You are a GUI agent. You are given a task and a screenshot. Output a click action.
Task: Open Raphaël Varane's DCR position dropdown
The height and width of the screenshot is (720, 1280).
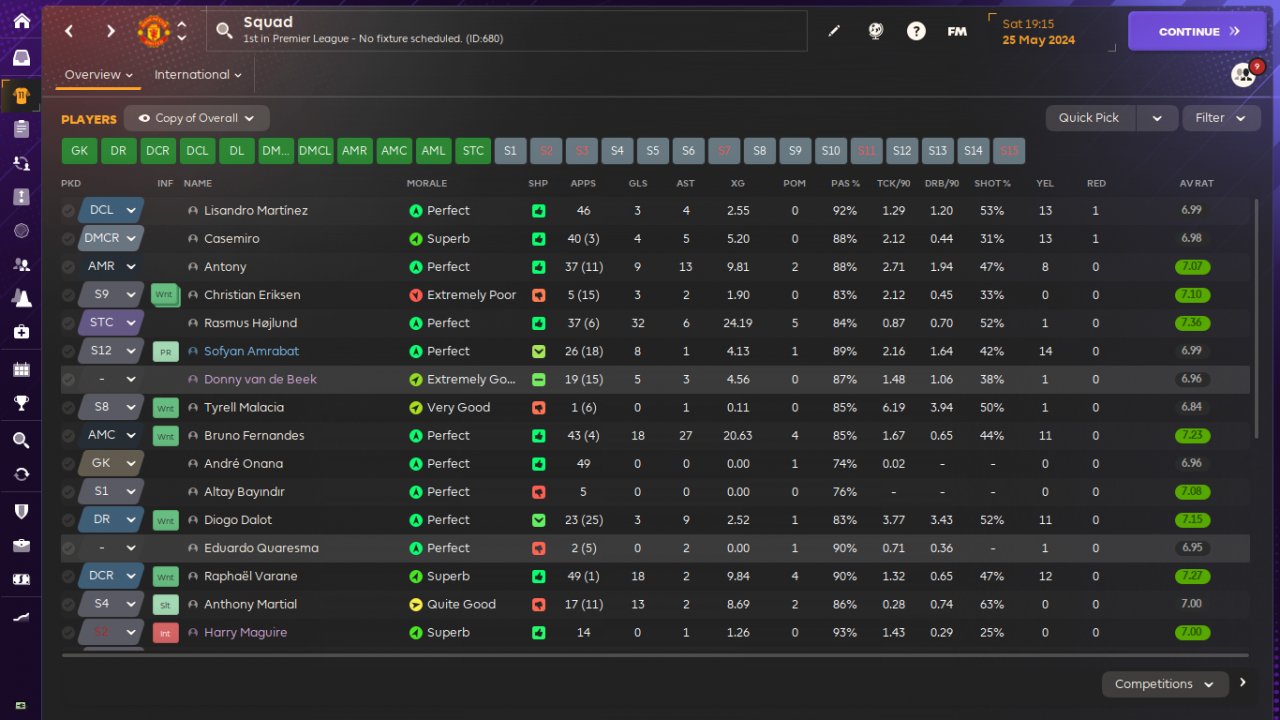113,576
